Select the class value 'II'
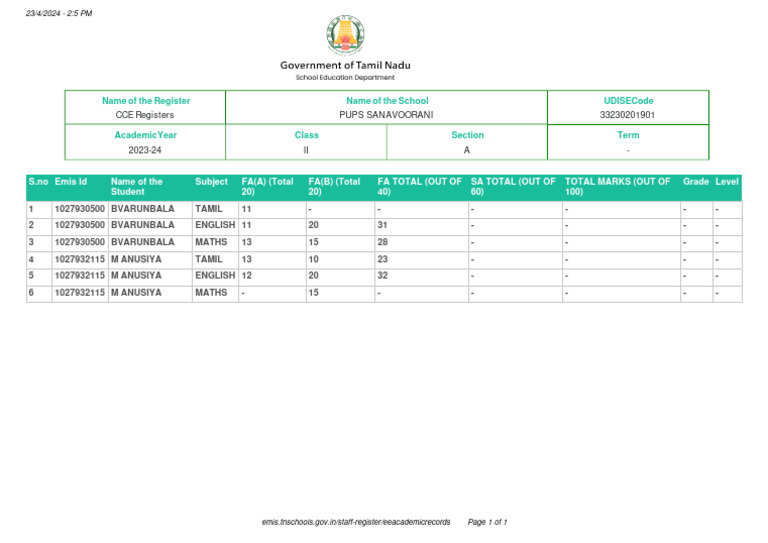The image size is (768, 543). coord(306,150)
